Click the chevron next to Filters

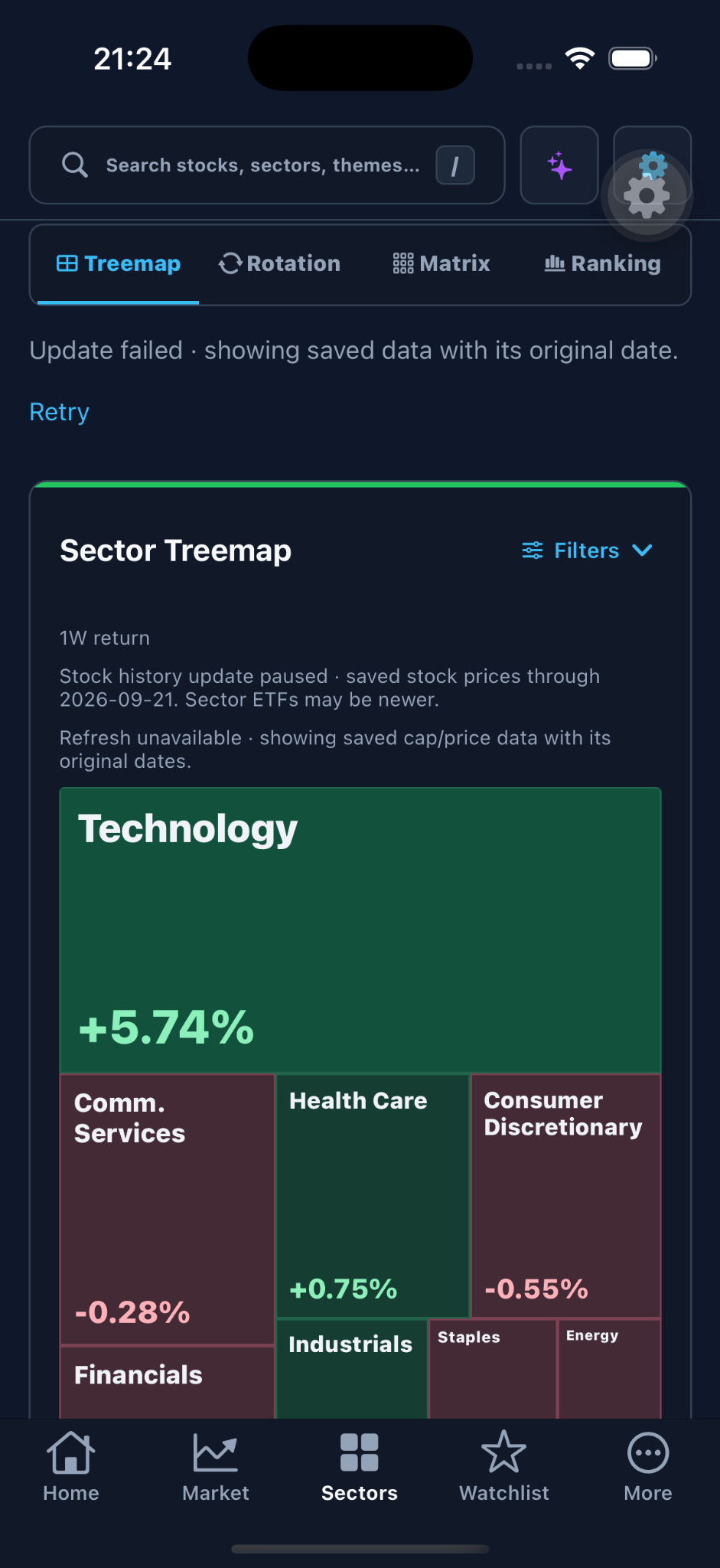[x=643, y=550]
